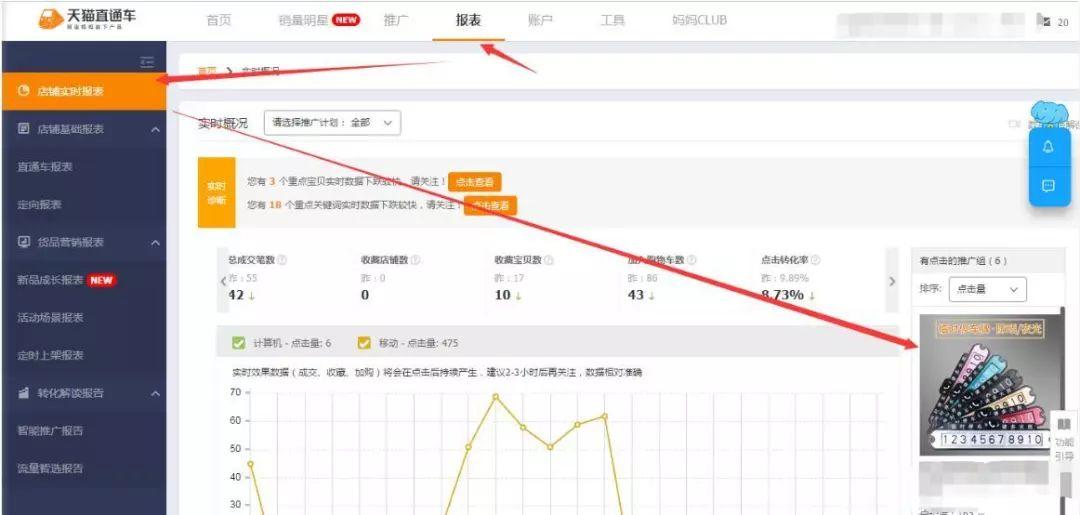
Task: Click the parking number plate product thumbnail
Action: tap(988, 384)
